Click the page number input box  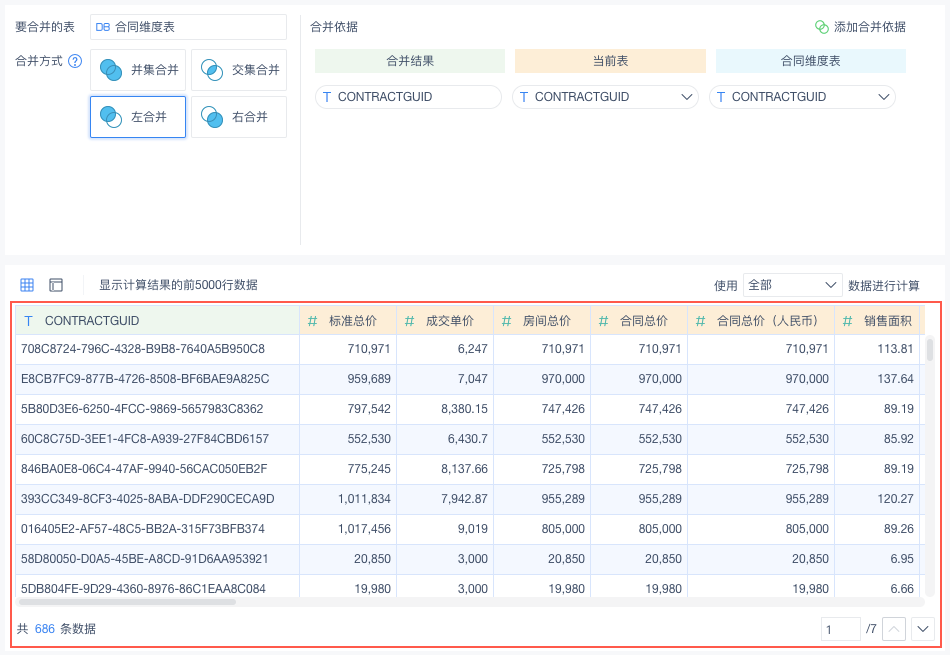(x=840, y=629)
